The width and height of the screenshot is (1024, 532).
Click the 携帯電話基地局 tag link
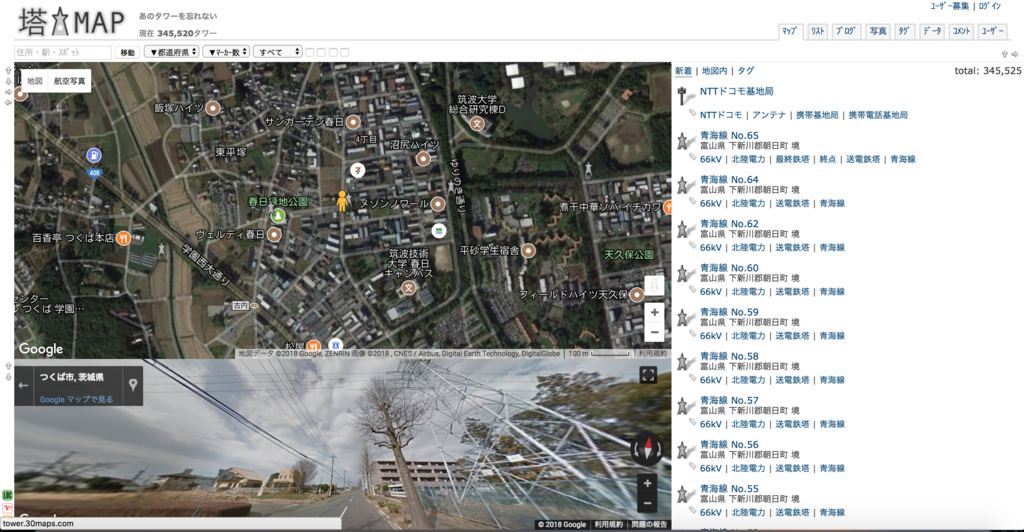[x=878, y=115]
